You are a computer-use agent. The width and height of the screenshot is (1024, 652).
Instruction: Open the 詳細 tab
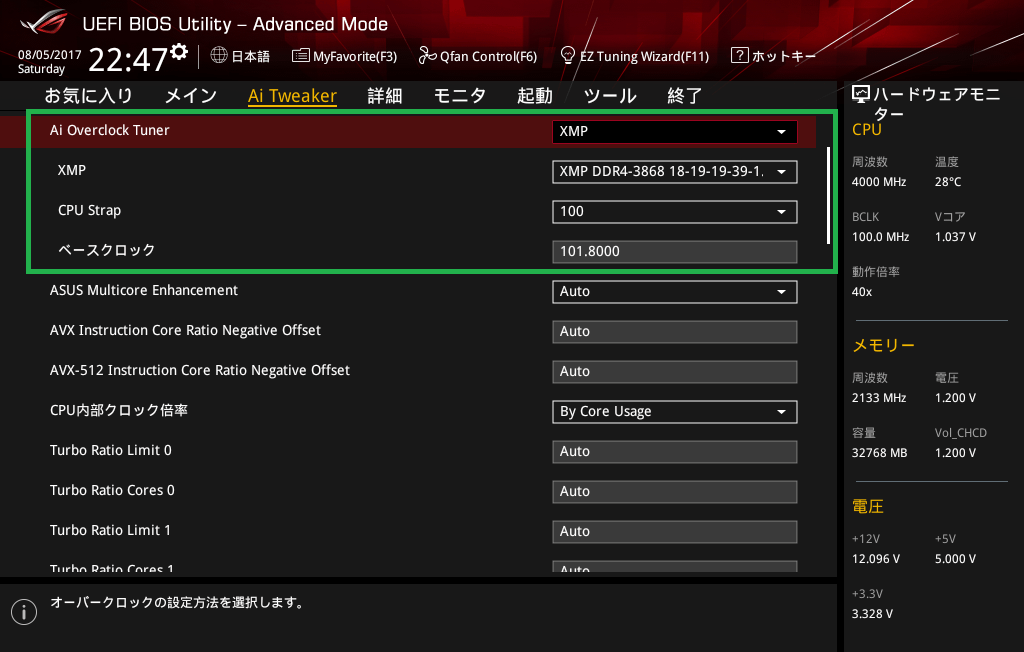click(385, 96)
